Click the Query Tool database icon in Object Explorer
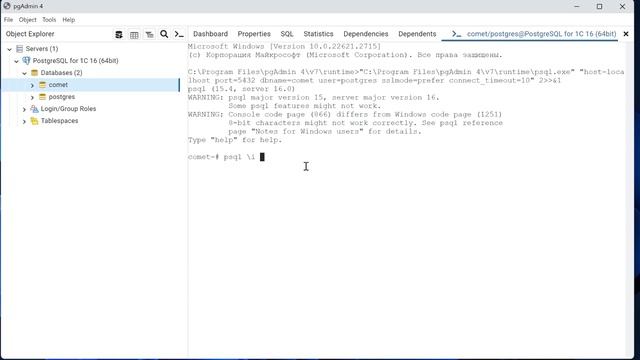 click(x=119, y=34)
